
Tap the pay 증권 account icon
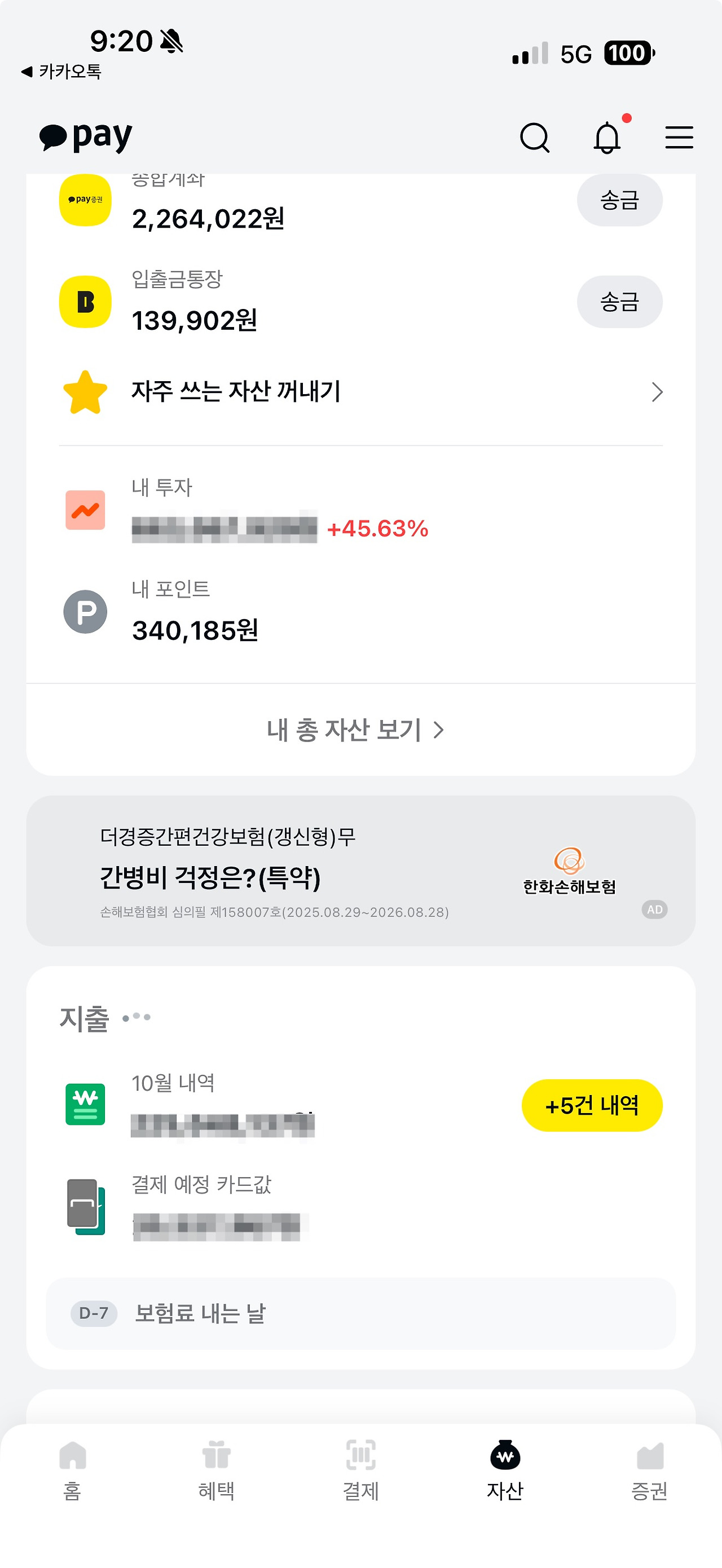[x=85, y=200]
